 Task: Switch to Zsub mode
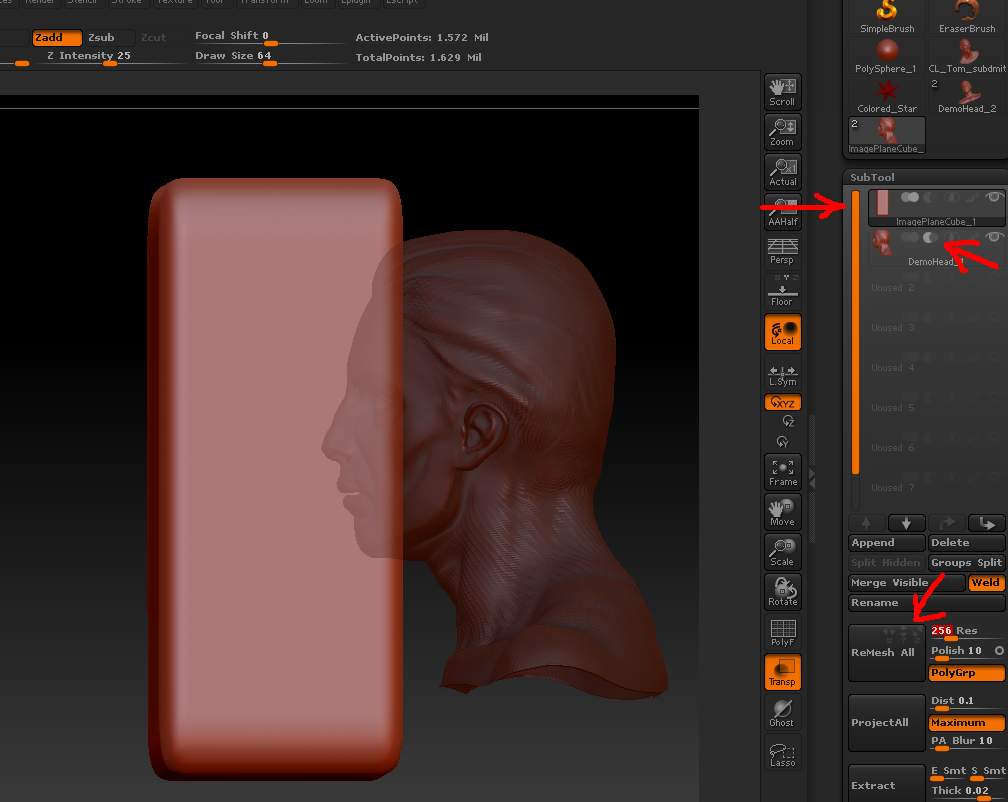point(102,37)
